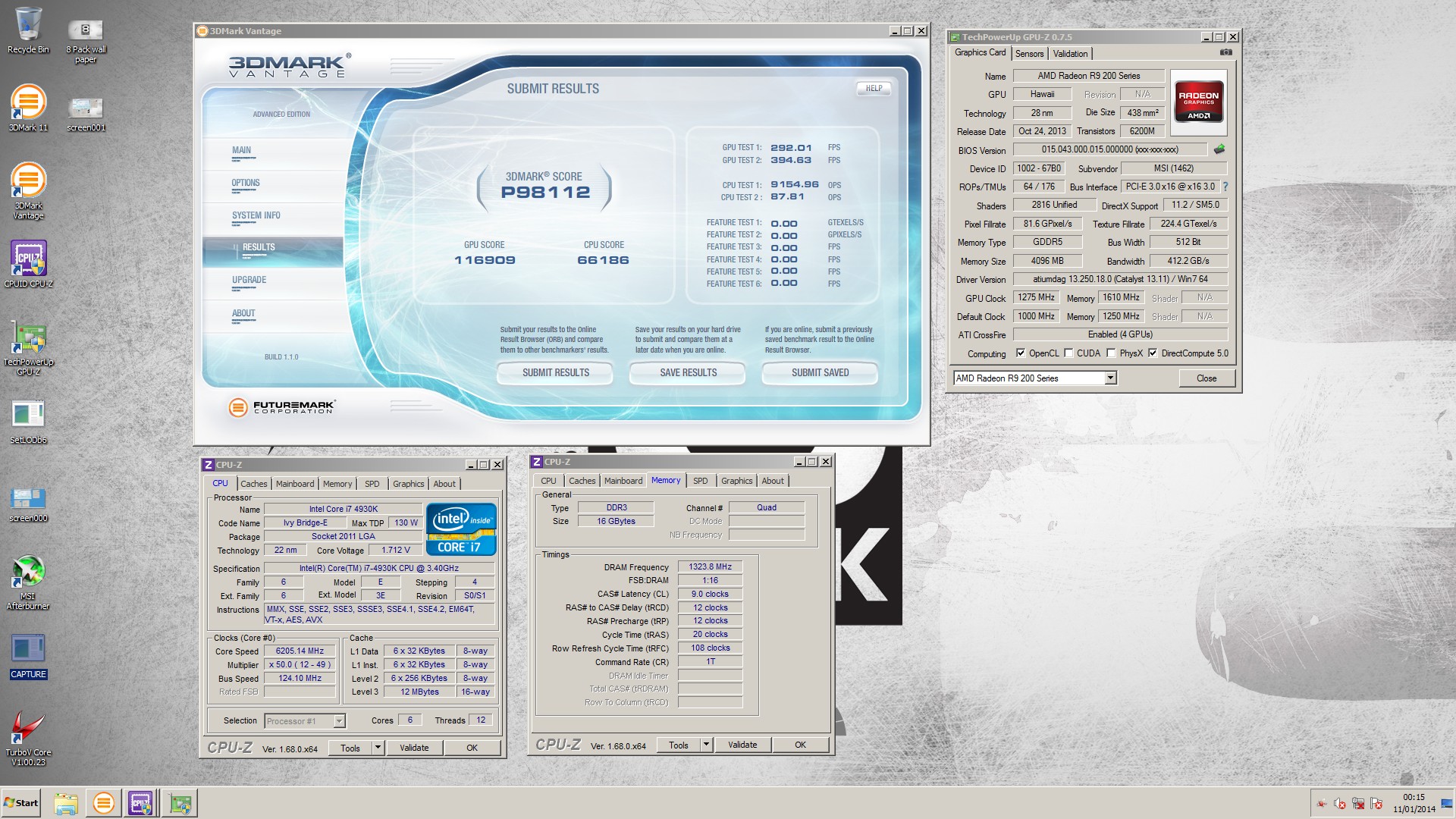Launch MSI Afterburner desktop shortcut
1456x819 pixels.
pyautogui.click(x=28, y=582)
